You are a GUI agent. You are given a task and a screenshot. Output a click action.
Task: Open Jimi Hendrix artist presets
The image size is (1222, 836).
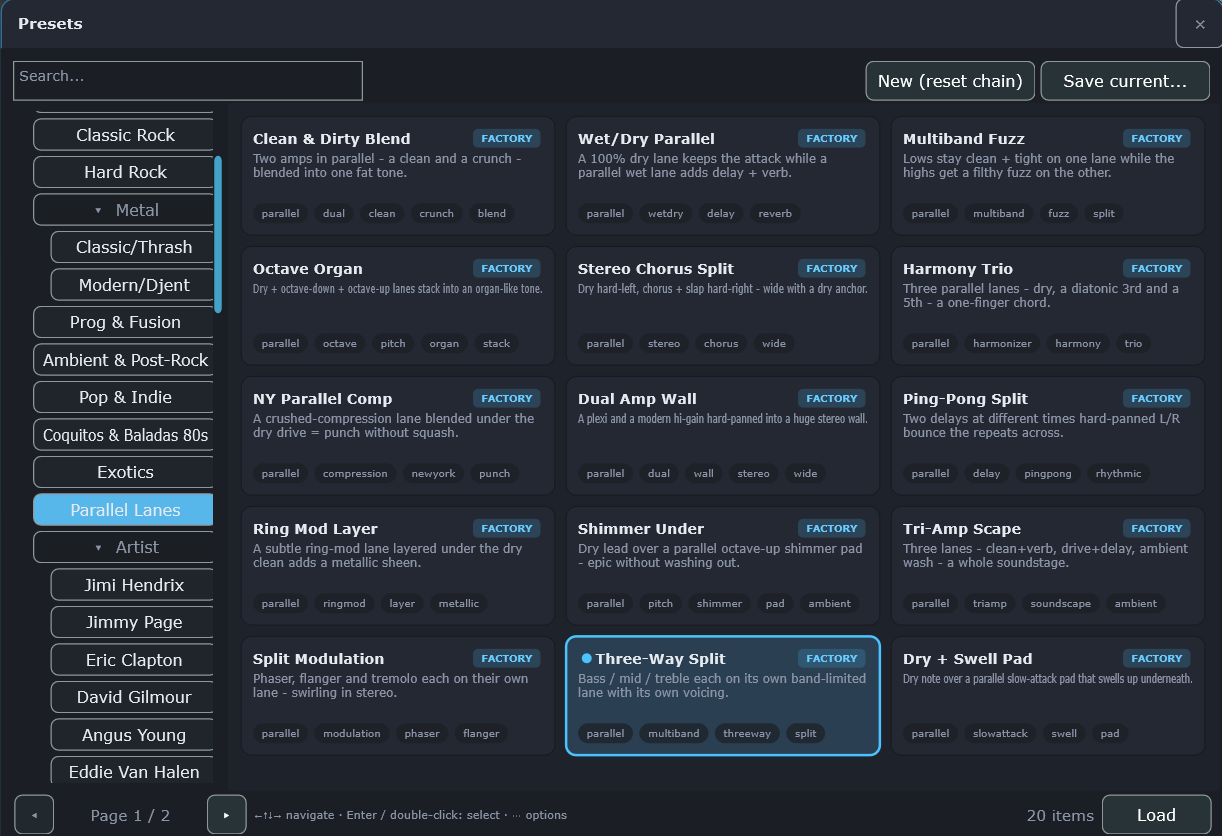coord(134,585)
